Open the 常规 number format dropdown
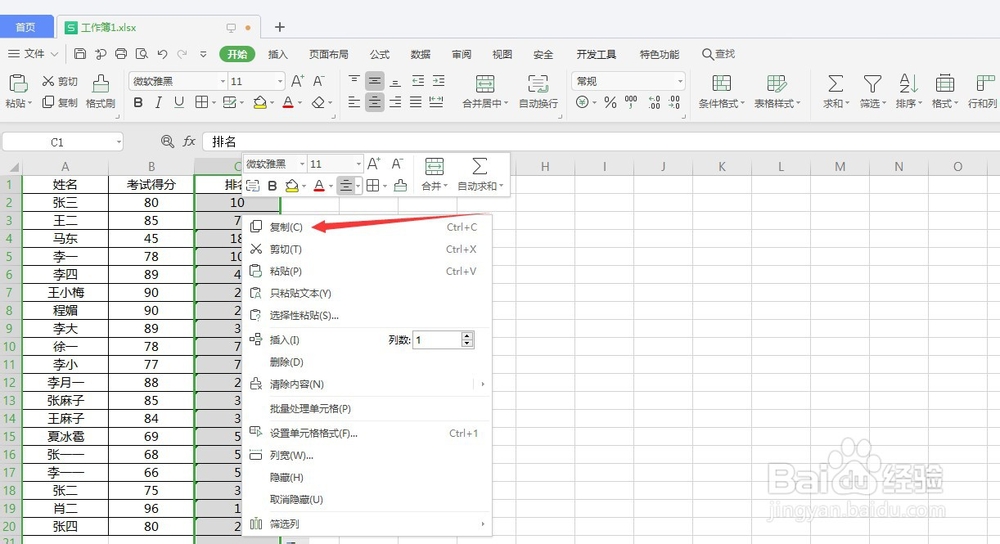Viewport: 1000px width, 544px height. click(680, 81)
